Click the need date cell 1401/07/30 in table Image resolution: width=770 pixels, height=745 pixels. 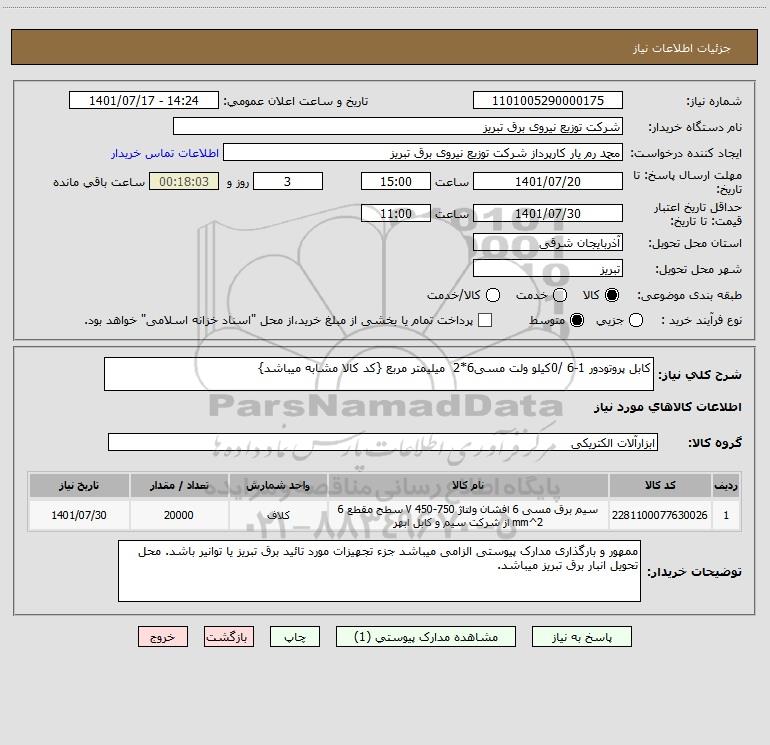coord(79,515)
